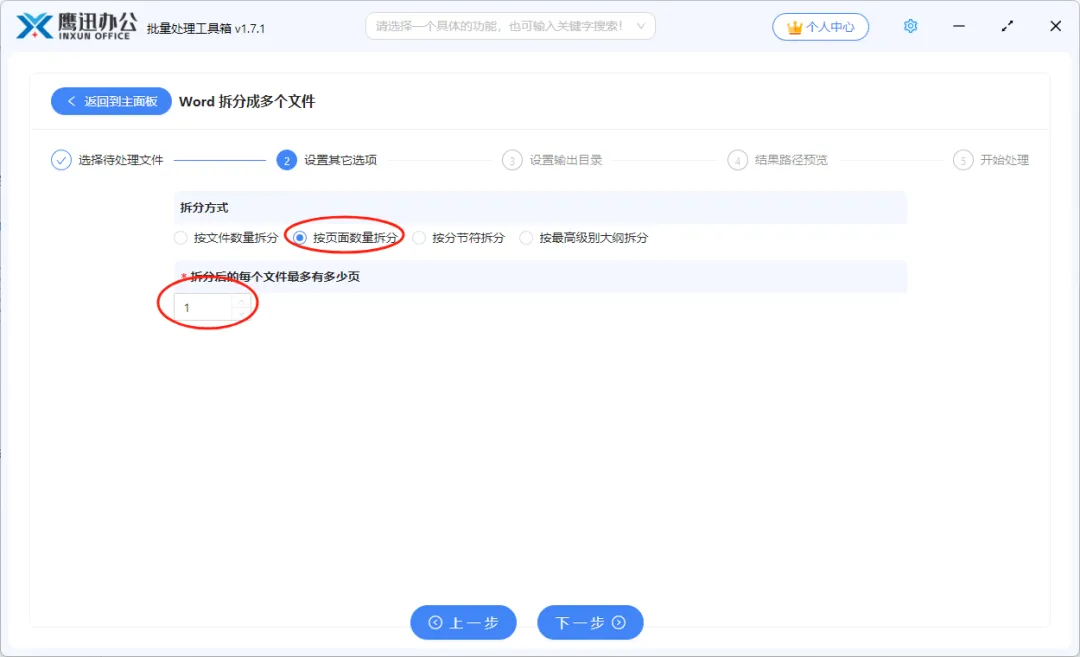Decrease pages per file with down arrow

241,314
